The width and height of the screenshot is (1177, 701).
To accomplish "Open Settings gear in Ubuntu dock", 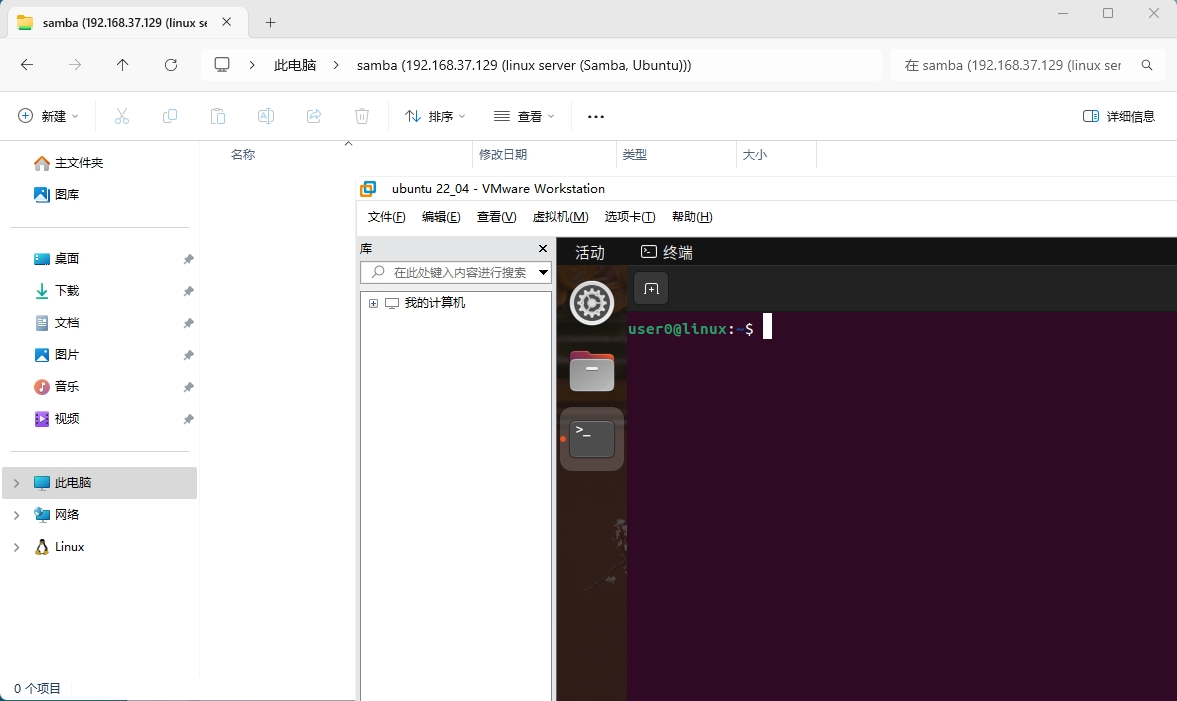I will pos(592,303).
